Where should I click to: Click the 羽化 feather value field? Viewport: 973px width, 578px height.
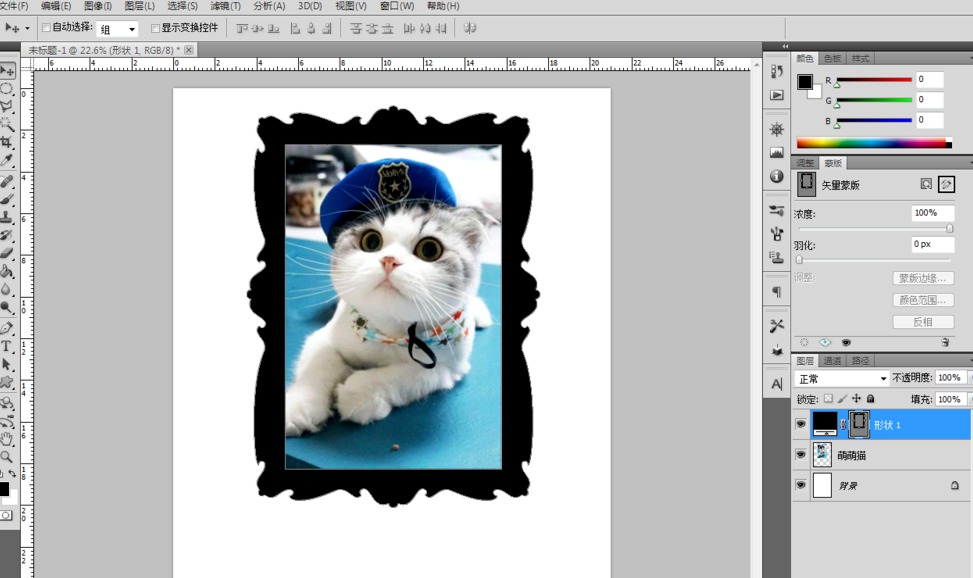coord(932,245)
